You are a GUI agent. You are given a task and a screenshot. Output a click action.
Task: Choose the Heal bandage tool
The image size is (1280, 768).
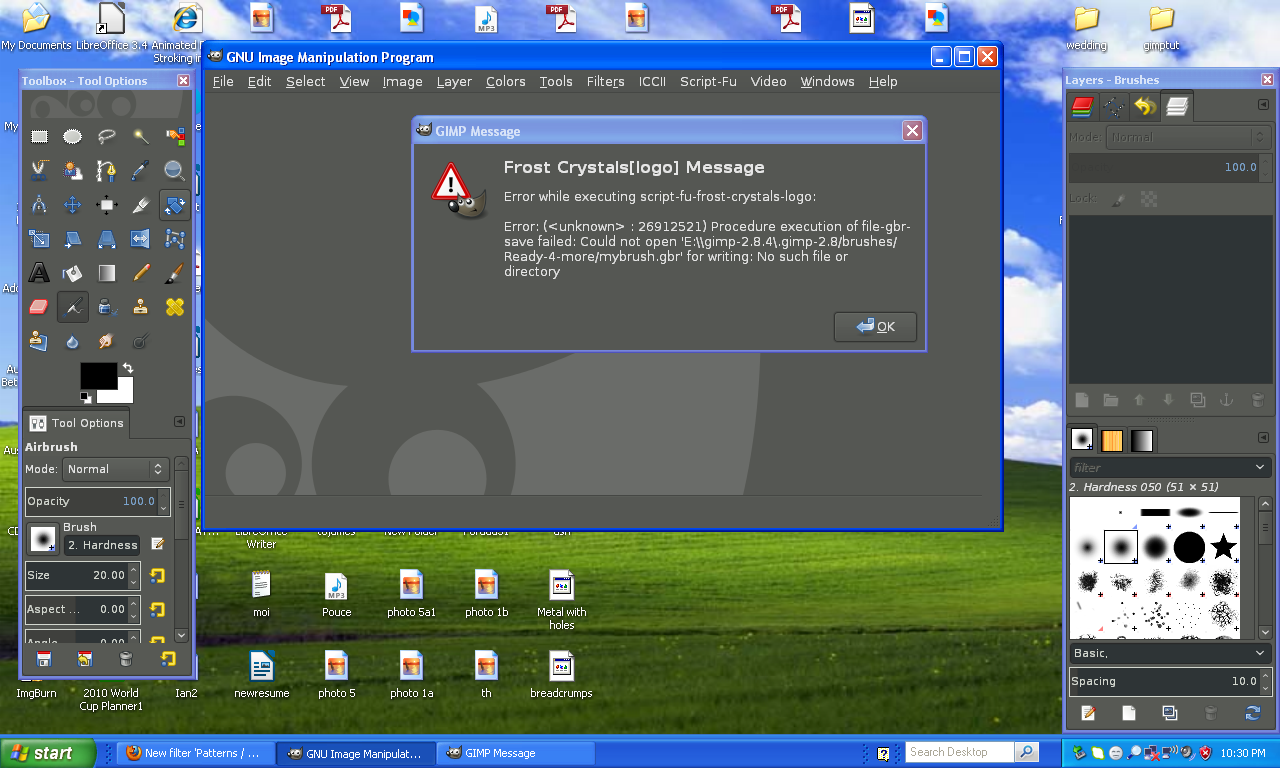[175, 307]
